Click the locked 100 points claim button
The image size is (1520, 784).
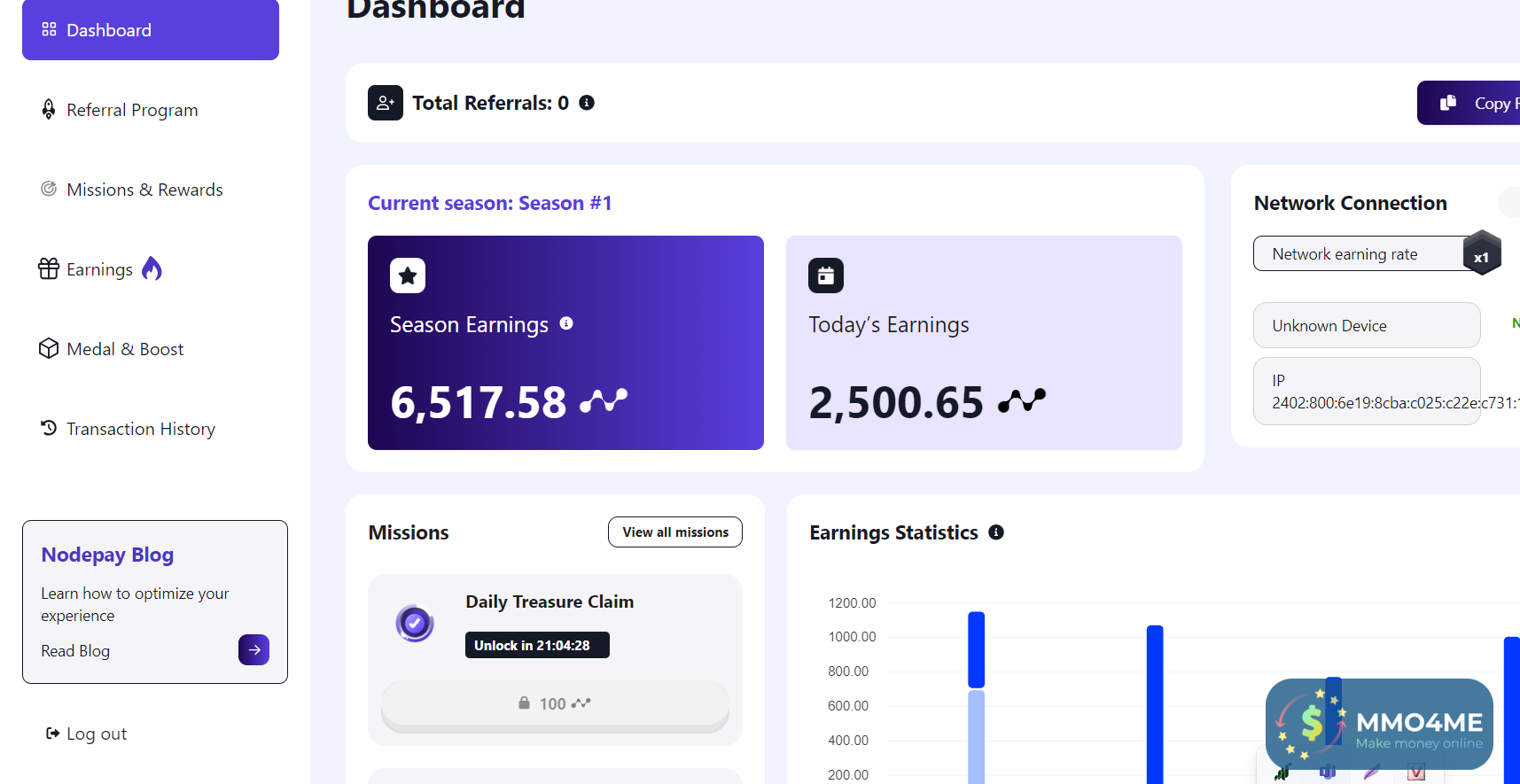[x=555, y=704]
